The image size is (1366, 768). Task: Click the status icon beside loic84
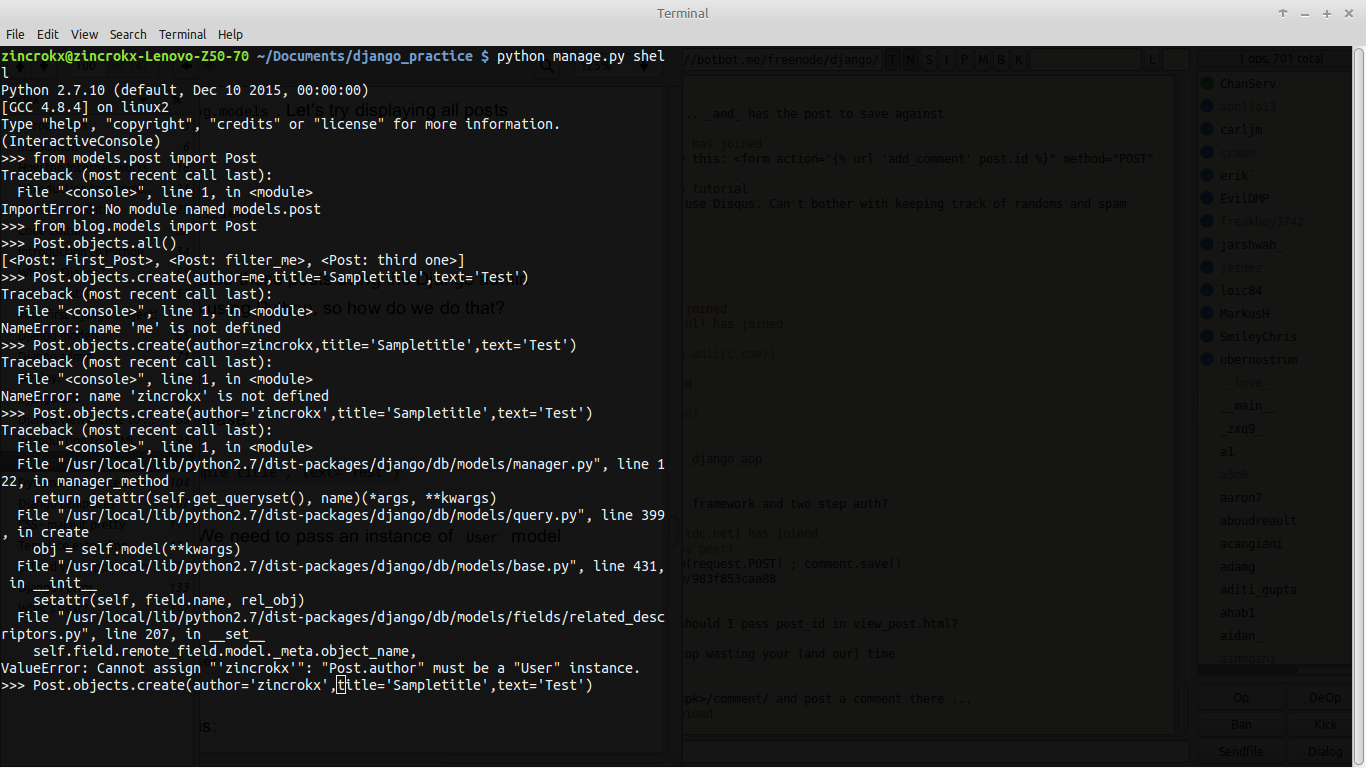1207,290
